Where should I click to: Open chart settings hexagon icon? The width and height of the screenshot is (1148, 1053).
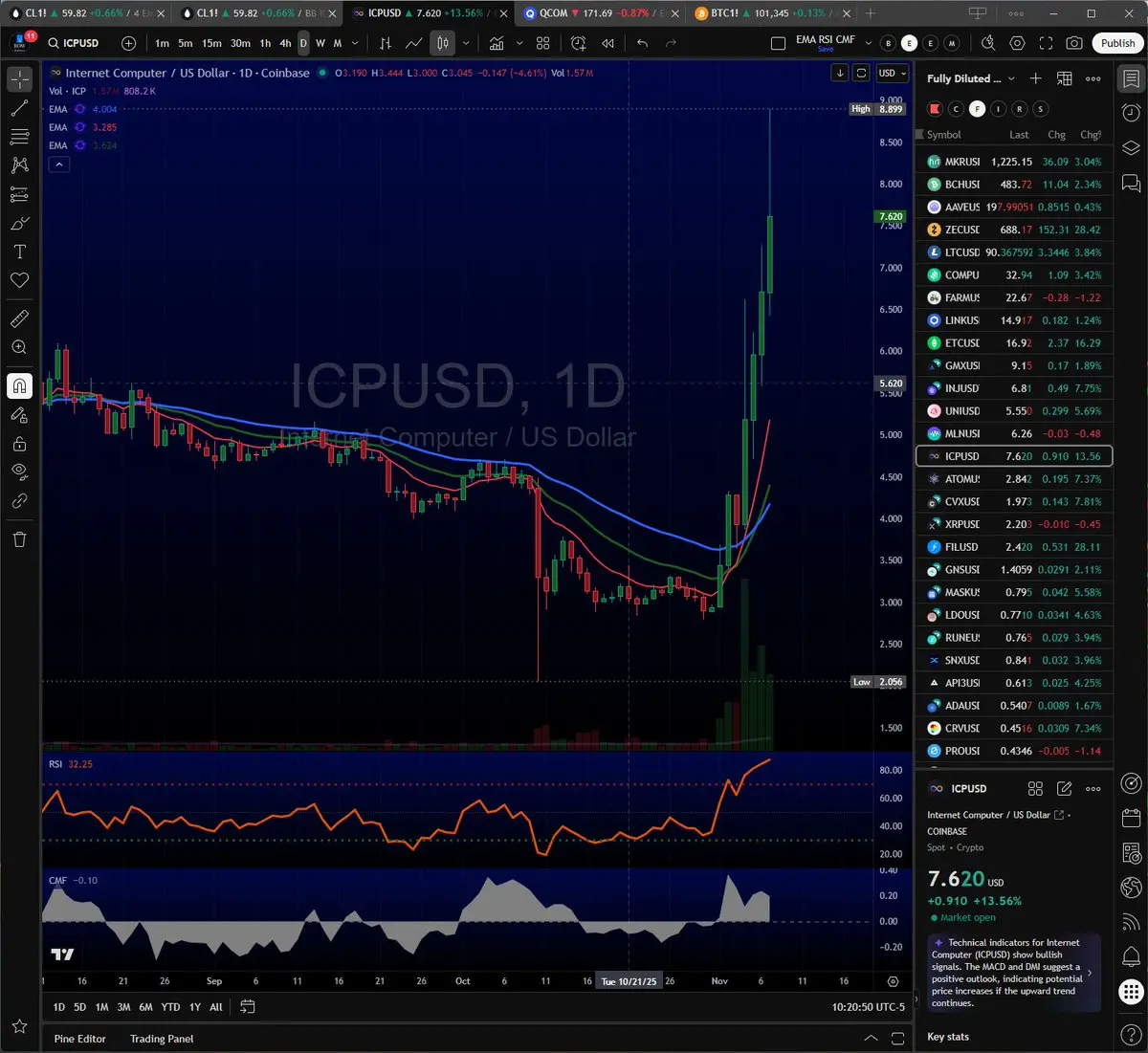coord(1017,43)
